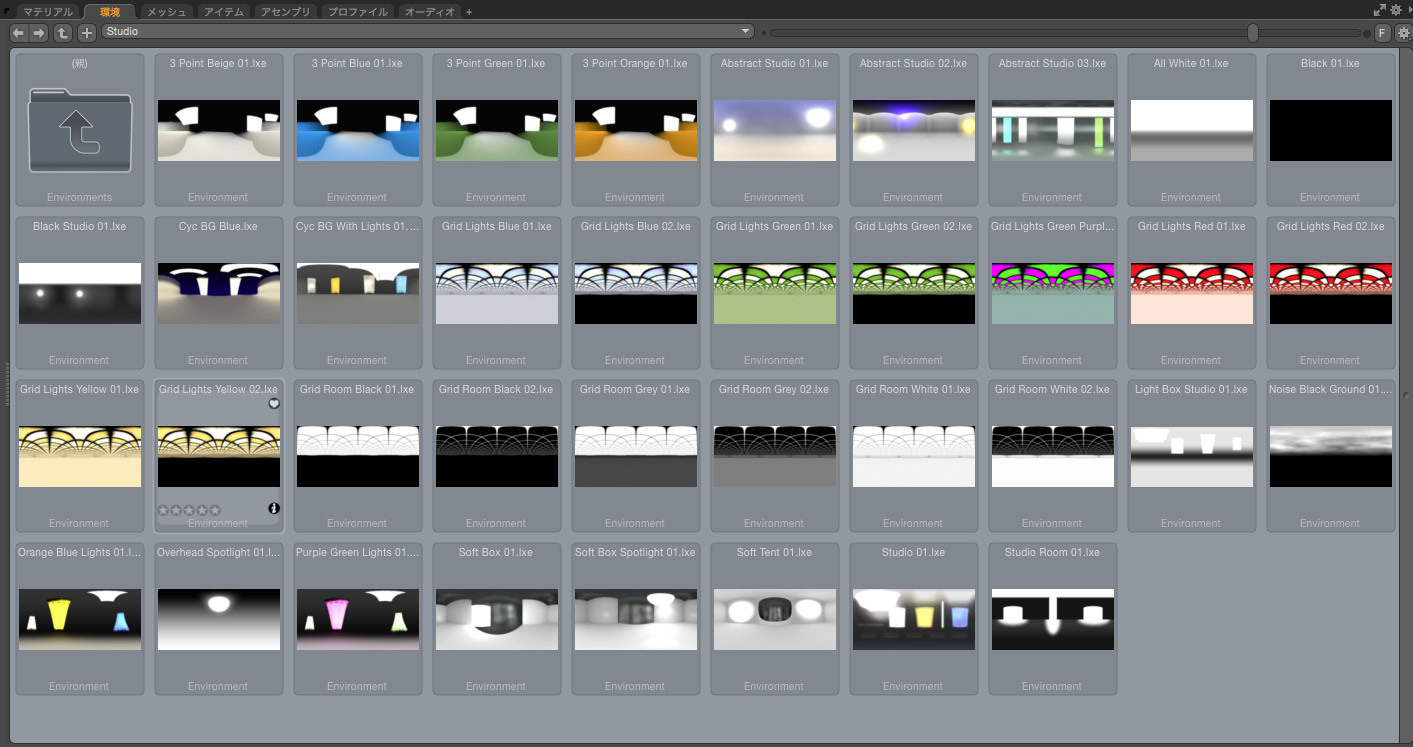Image resolution: width=1413 pixels, height=747 pixels.
Task: Select Grid Lights Blue 02 preset
Action: point(635,293)
